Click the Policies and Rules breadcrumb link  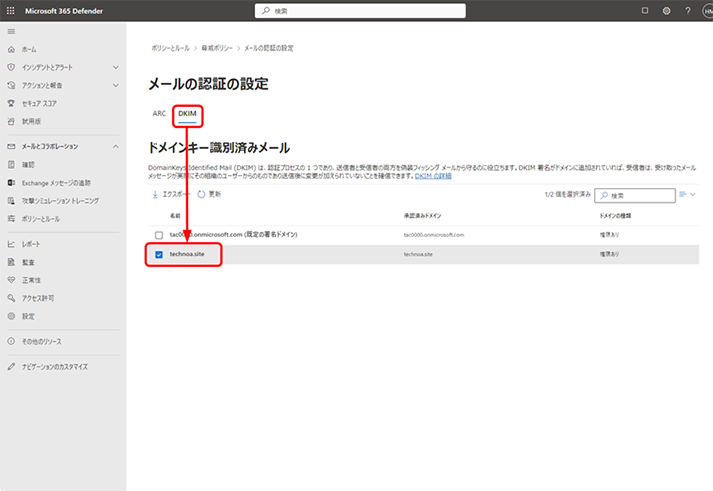[171, 48]
